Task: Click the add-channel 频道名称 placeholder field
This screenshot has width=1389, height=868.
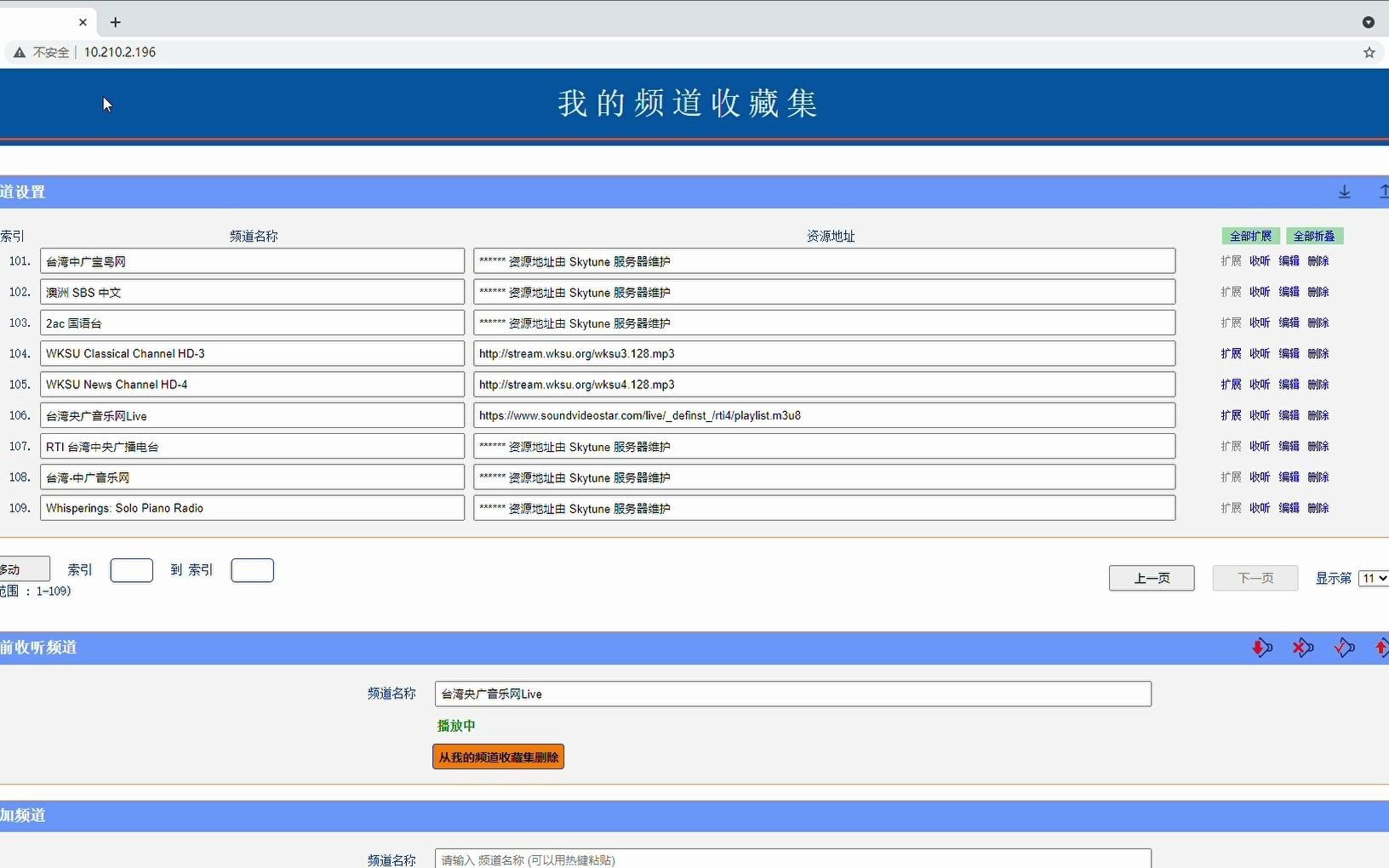Action: [793, 859]
